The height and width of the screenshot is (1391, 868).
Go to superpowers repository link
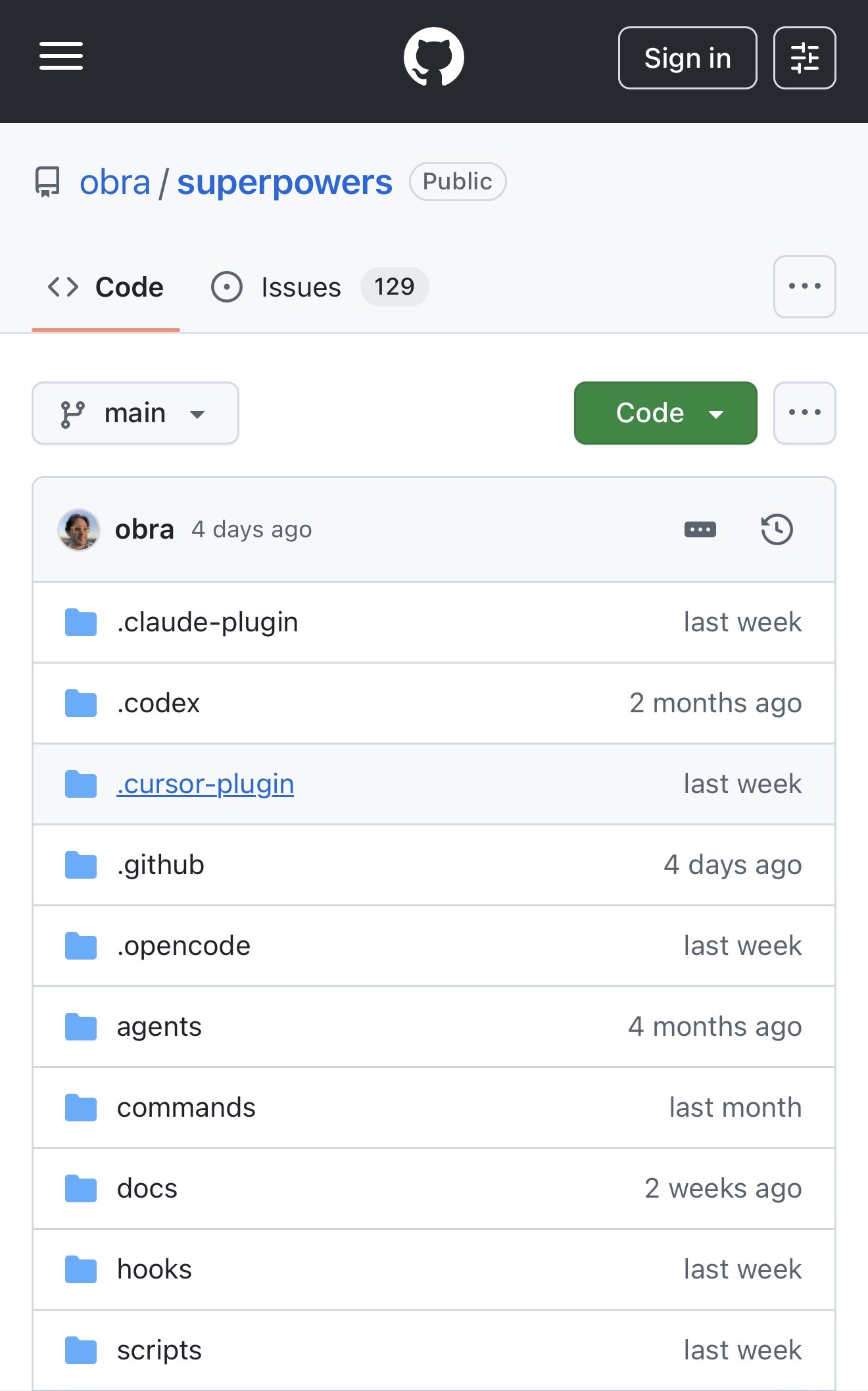284,182
